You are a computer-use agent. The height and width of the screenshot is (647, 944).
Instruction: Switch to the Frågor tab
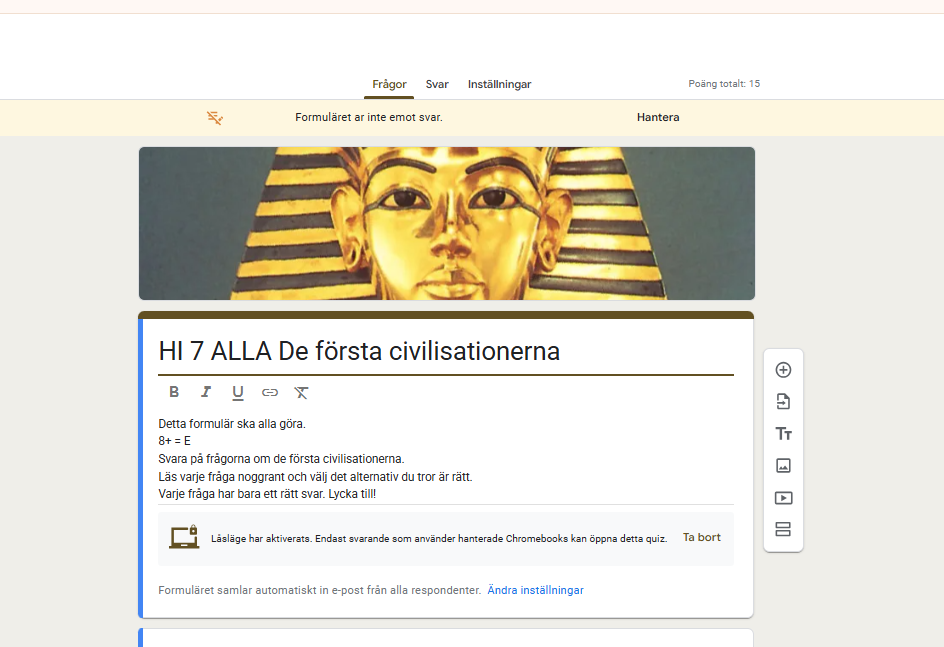[389, 85]
